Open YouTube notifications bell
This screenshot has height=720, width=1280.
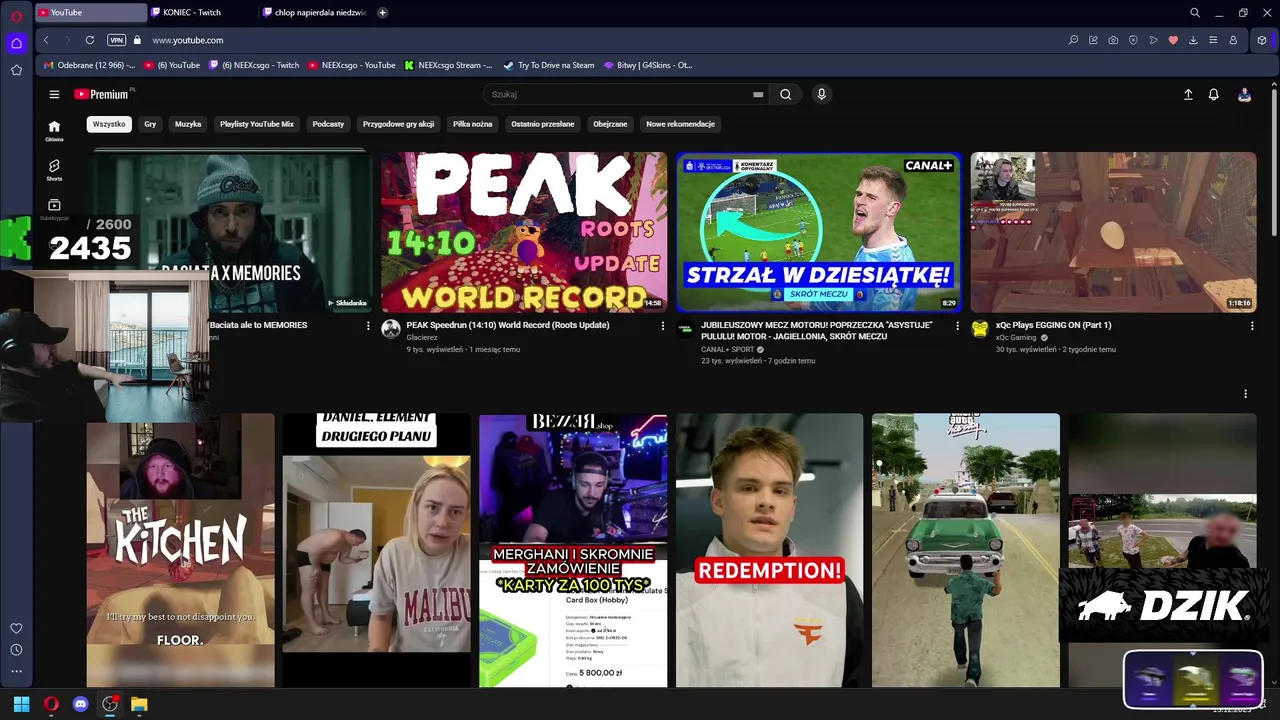1214,94
